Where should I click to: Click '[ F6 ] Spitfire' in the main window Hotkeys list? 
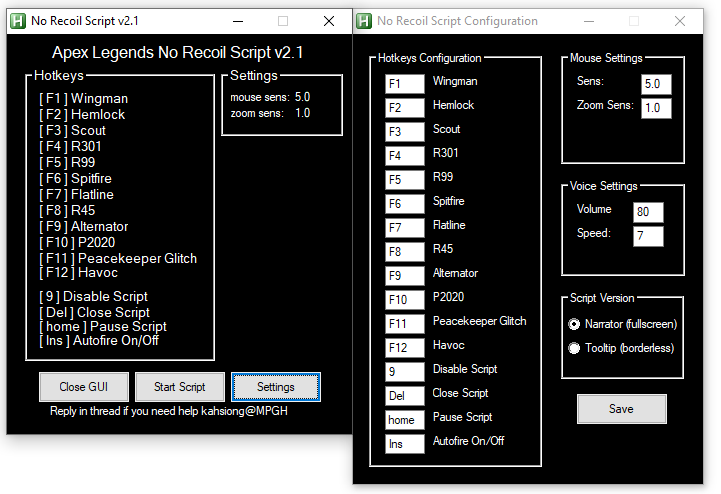(x=75, y=178)
